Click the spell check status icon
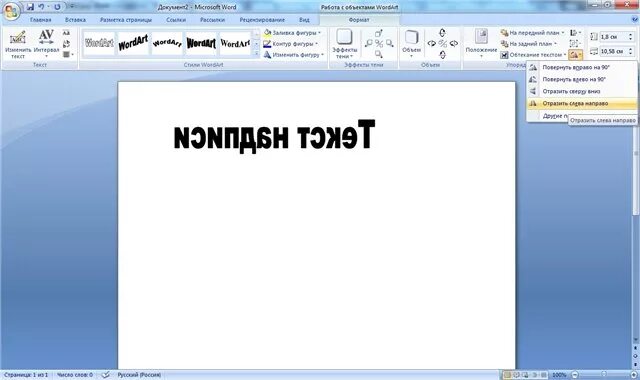 (105, 375)
